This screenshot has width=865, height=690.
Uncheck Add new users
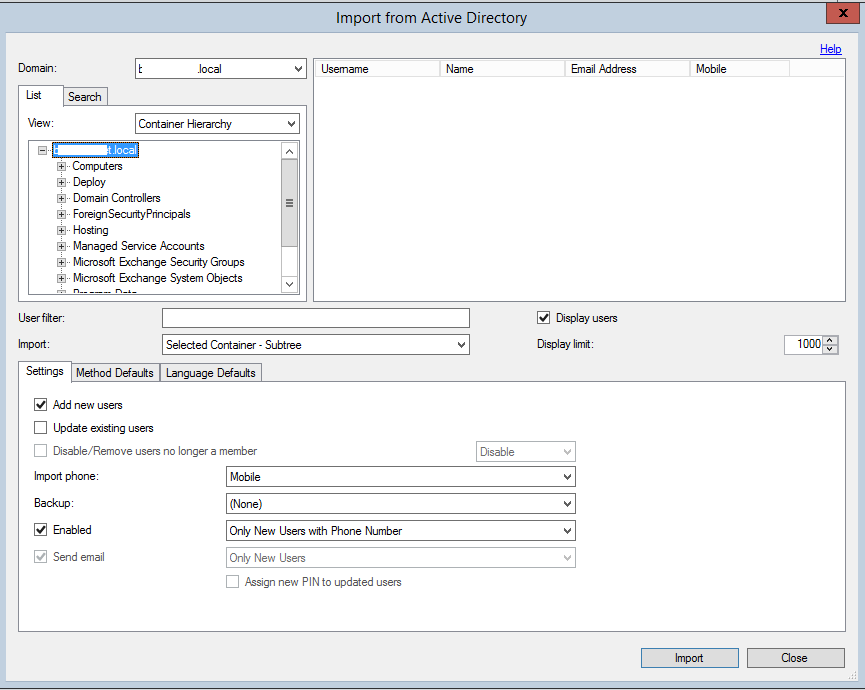click(41, 405)
